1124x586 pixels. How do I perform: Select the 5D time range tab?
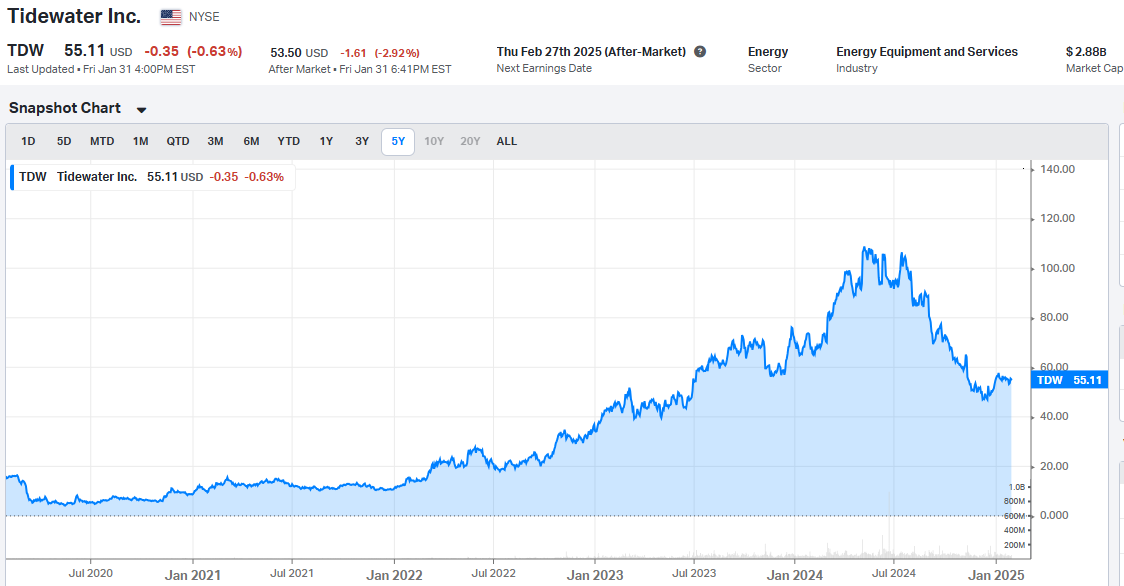click(64, 141)
